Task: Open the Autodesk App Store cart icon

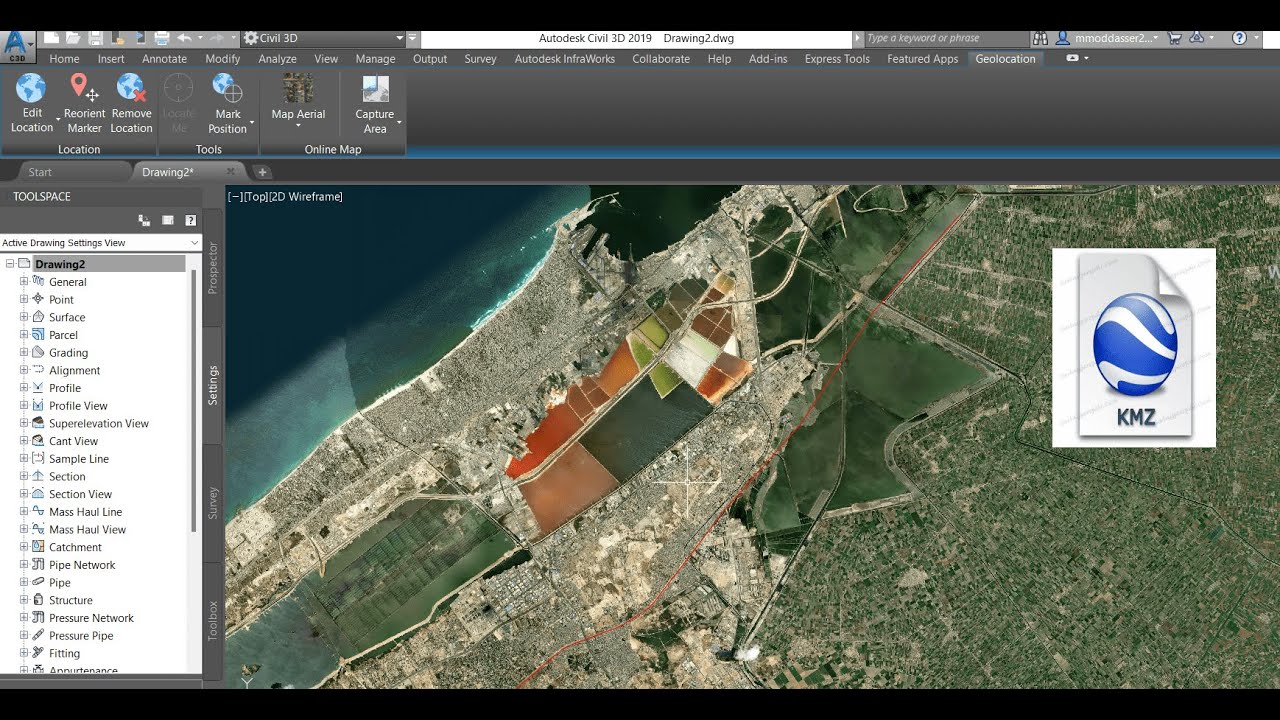Action: click(1174, 38)
